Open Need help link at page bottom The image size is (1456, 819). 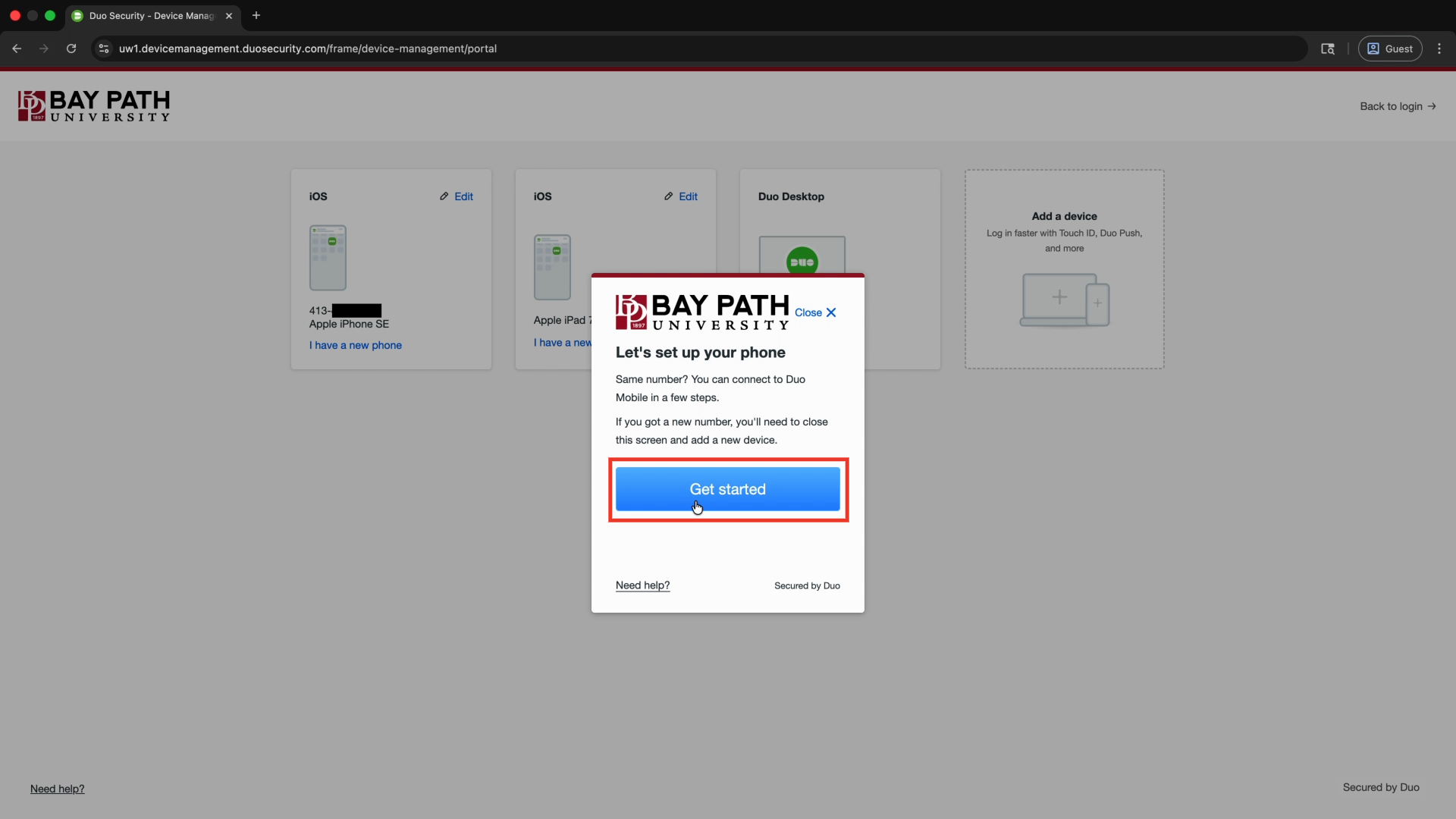[58, 789]
